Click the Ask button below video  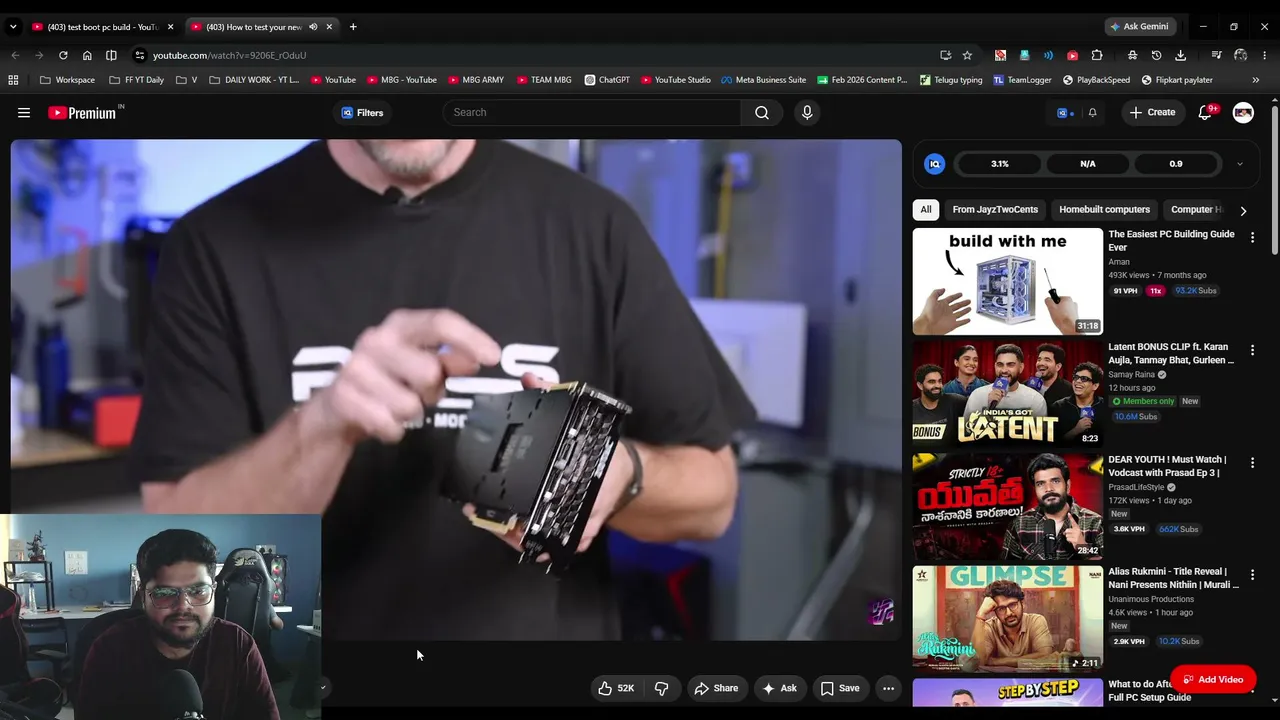[779, 688]
